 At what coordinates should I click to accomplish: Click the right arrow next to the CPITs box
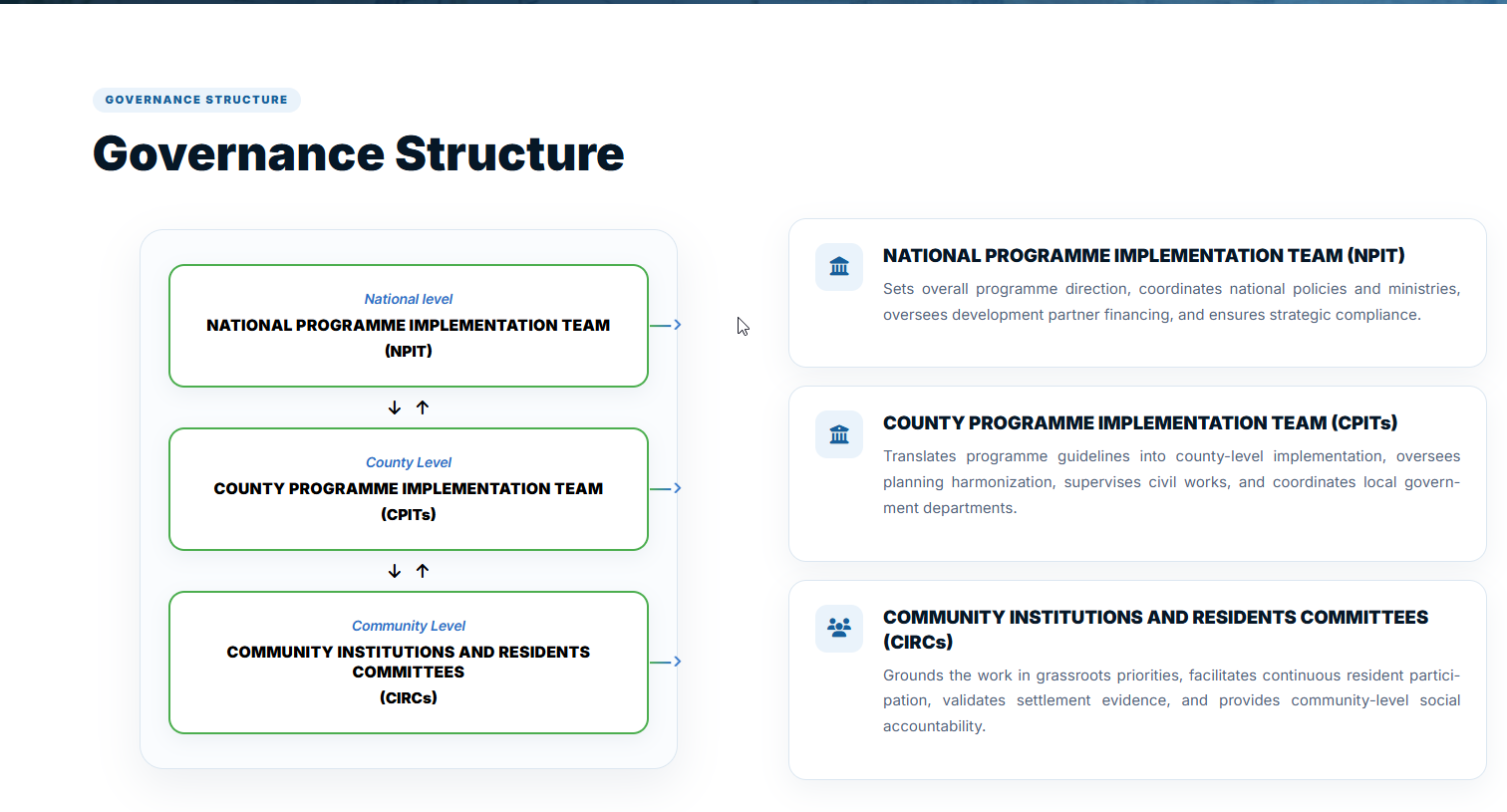click(666, 488)
